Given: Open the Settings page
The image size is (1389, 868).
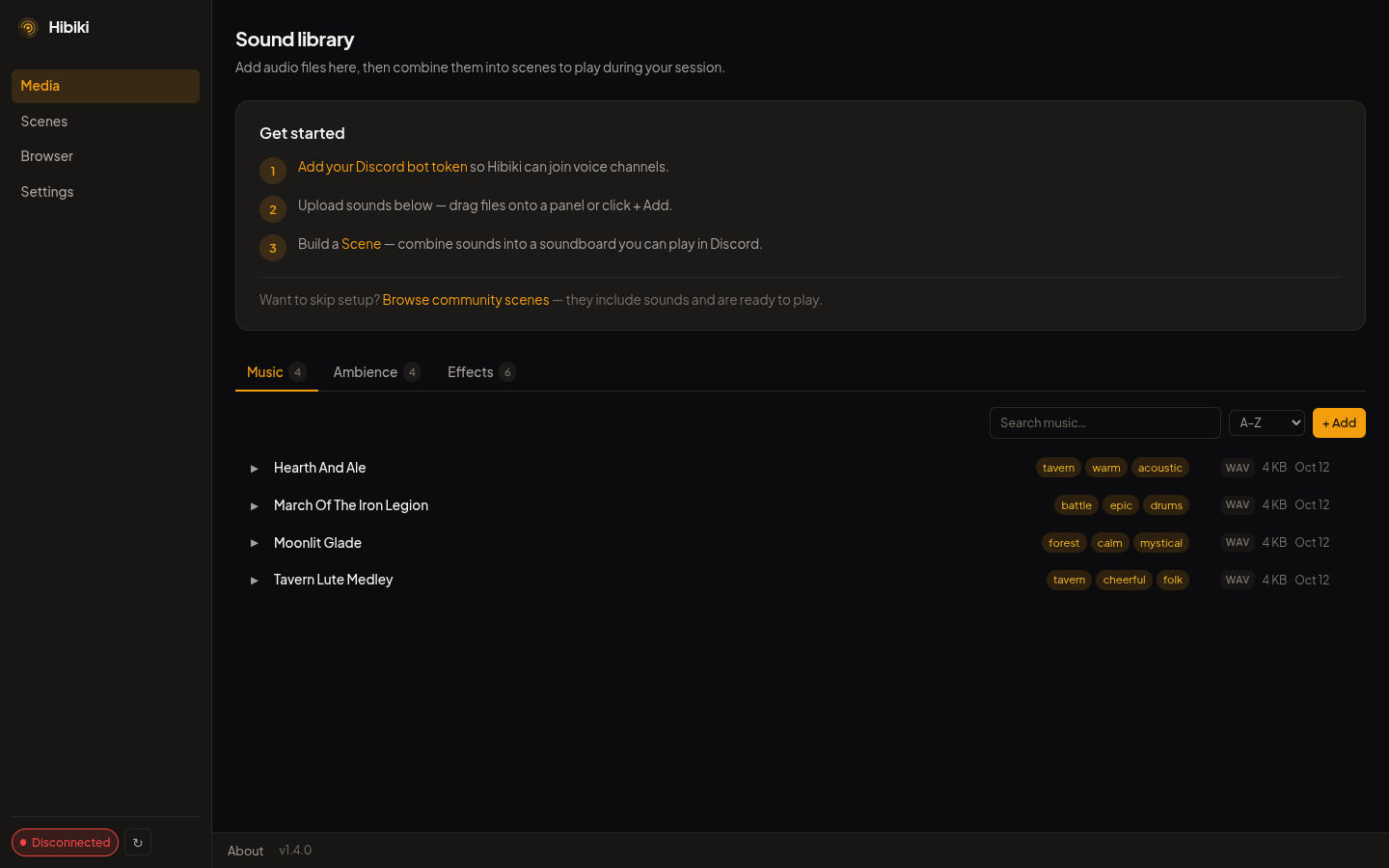Looking at the screenshot, I should pos(105,192).
